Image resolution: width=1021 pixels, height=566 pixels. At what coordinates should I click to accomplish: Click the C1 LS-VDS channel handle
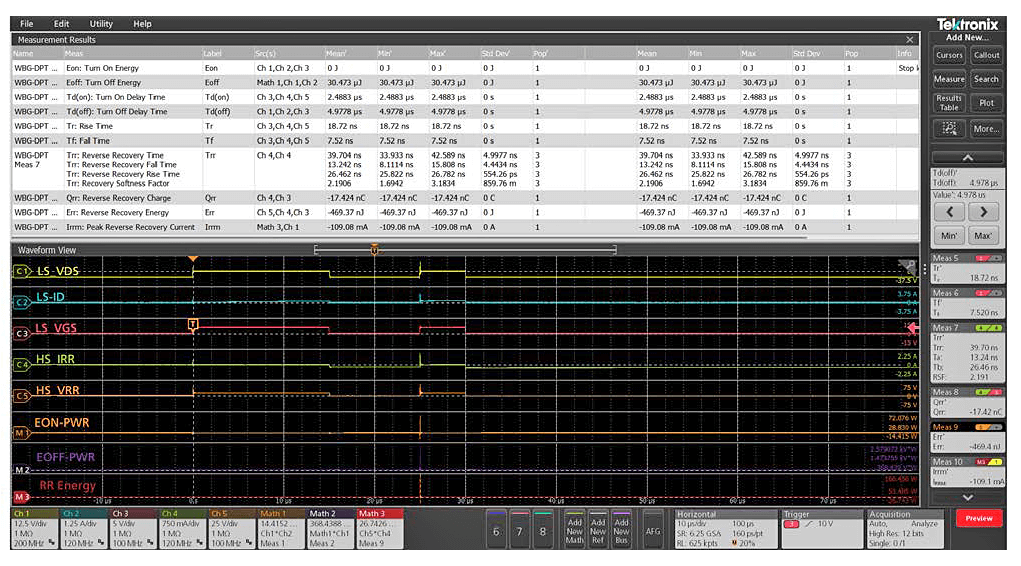[x=21, y=271]
